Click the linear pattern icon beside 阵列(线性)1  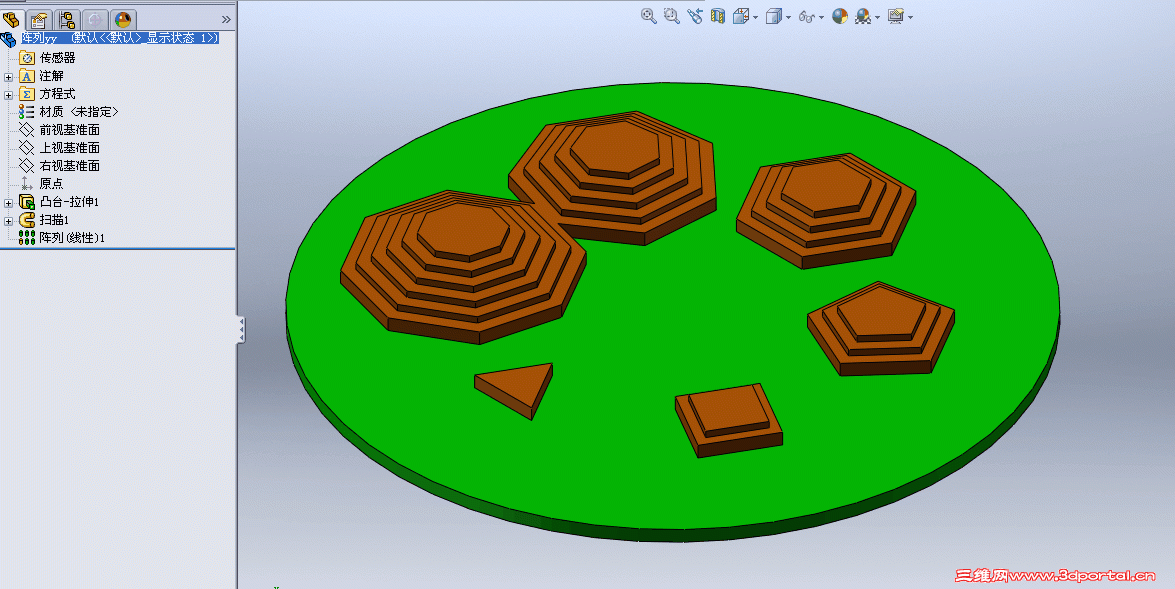(27, 238)
